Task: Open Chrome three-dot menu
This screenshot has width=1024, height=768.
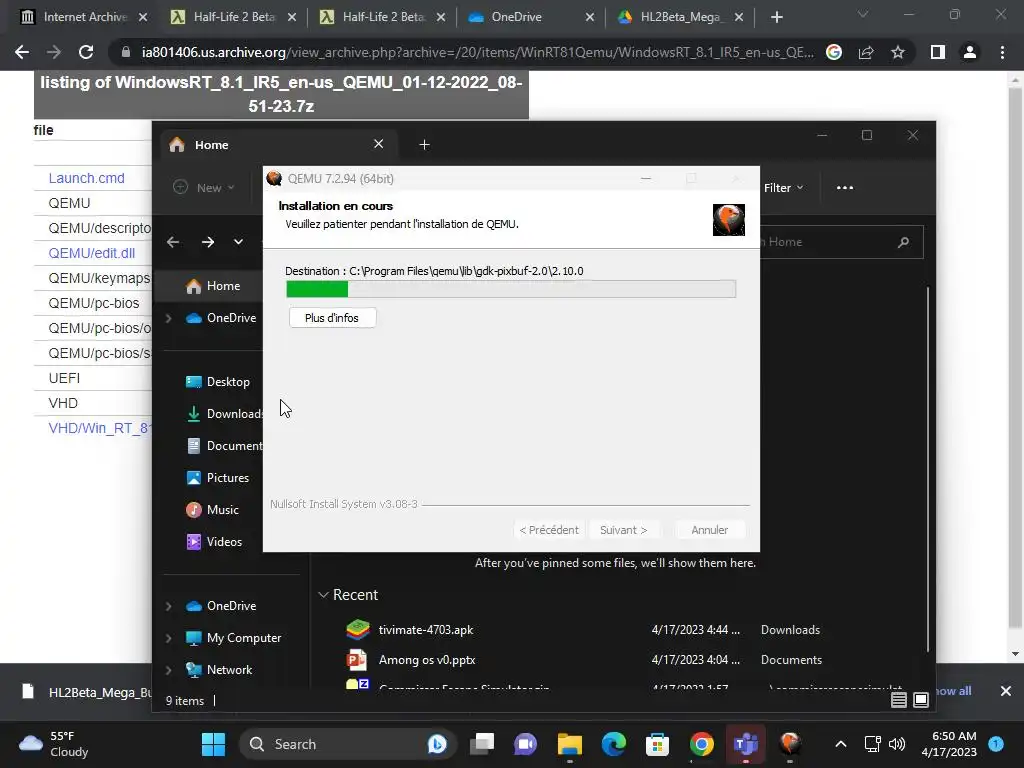Action: tap(1002, 52)
